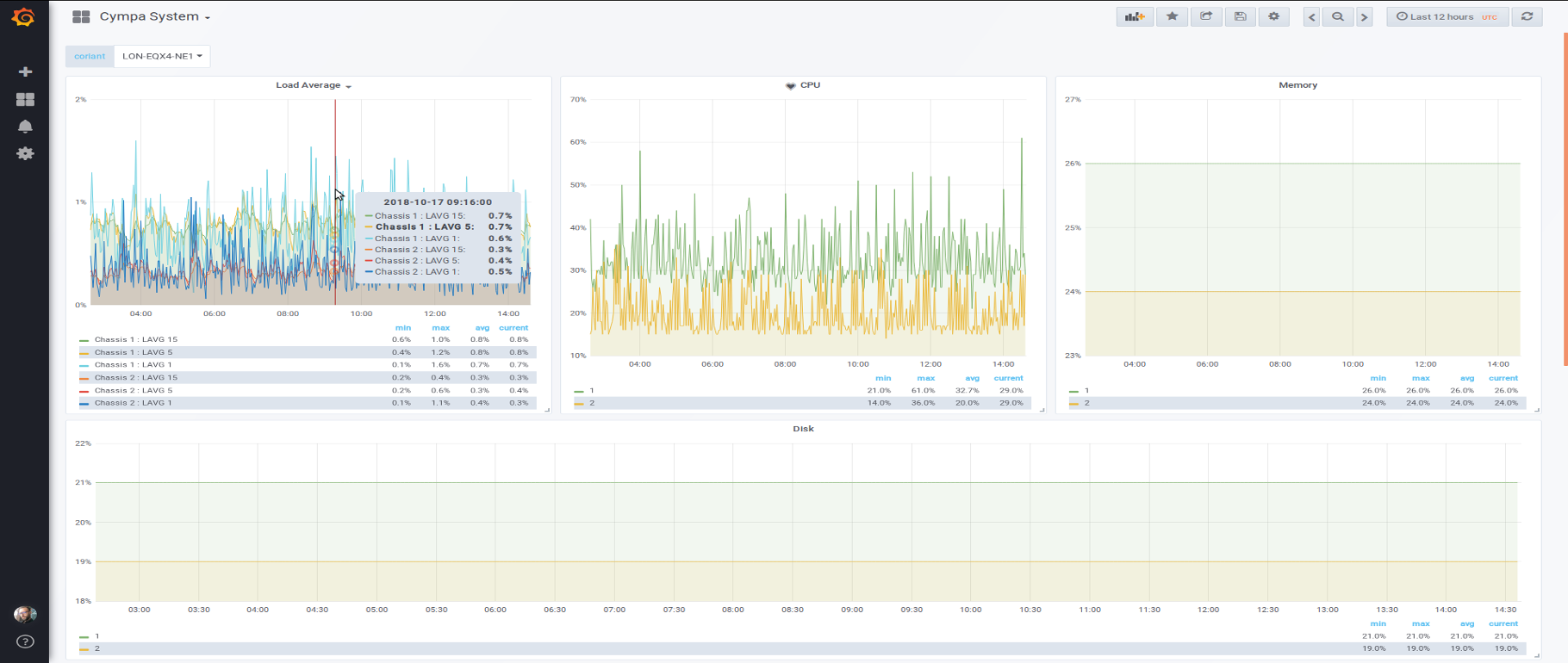Sort Load Average legend by current
The width and height of the screenshot is (1568, 663).
pyautogui.click(x=513, y=327)
